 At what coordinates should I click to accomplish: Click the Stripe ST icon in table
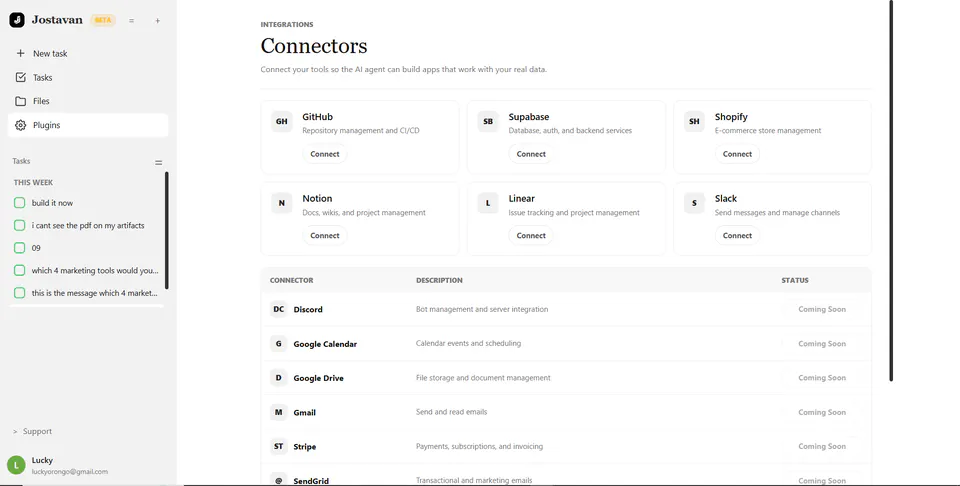(279, 446)
